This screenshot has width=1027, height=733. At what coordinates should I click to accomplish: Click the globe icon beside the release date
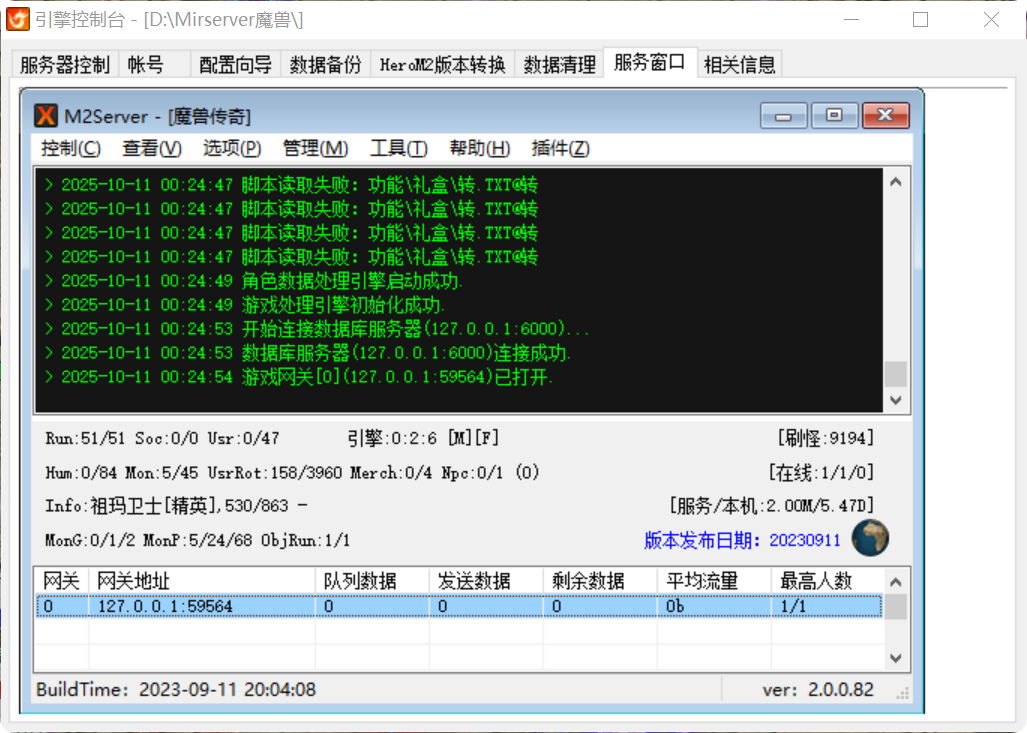pos(868,537)
